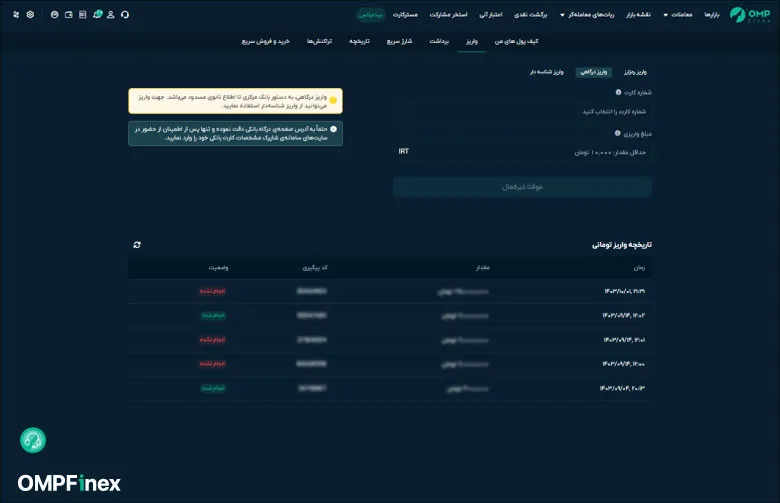The height and width of the screenshot is (503, 780).
Task: Click the وضعیت column header
Action: [x=218, y=268]
